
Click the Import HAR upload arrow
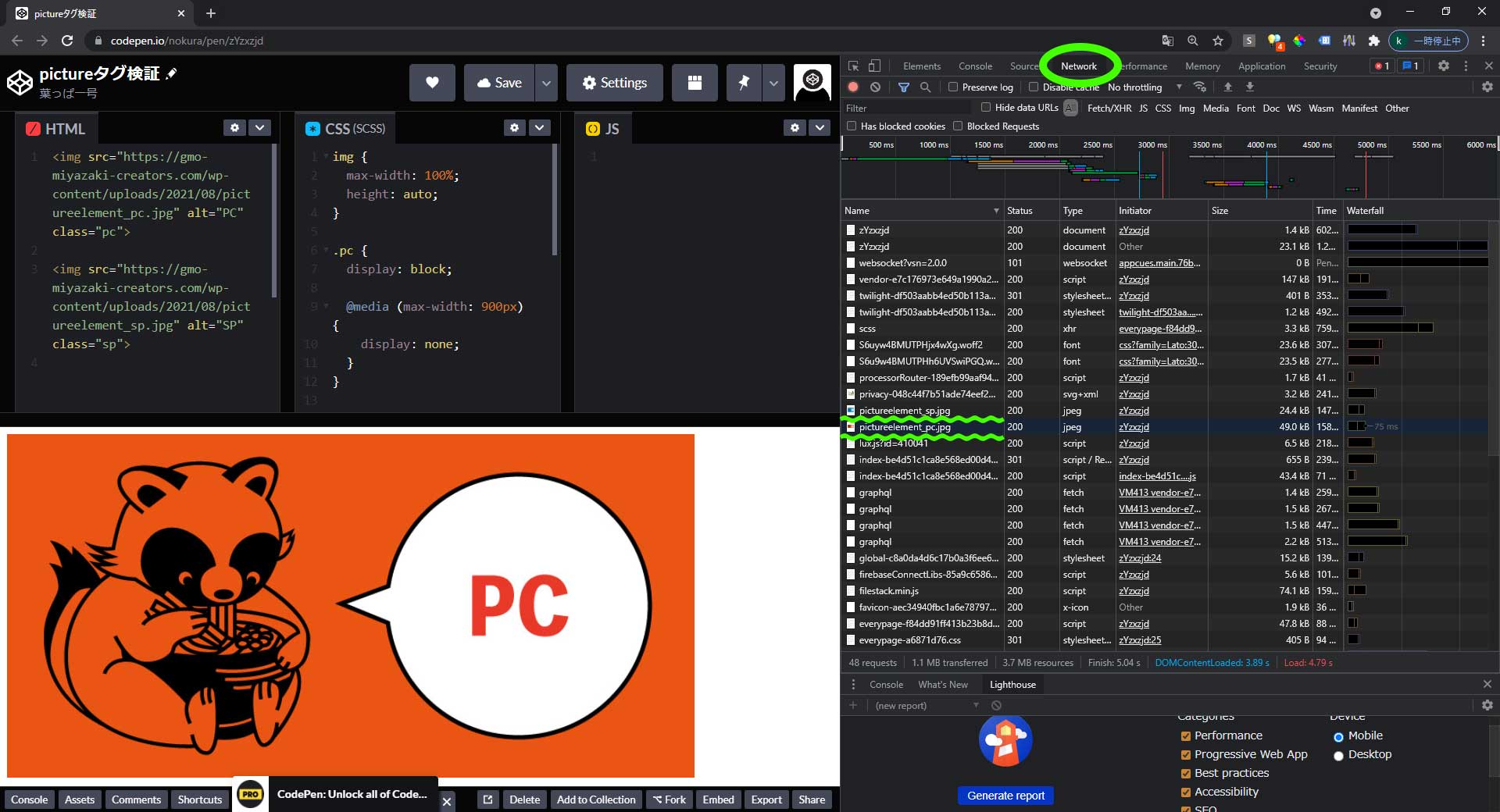(1227, 87)
